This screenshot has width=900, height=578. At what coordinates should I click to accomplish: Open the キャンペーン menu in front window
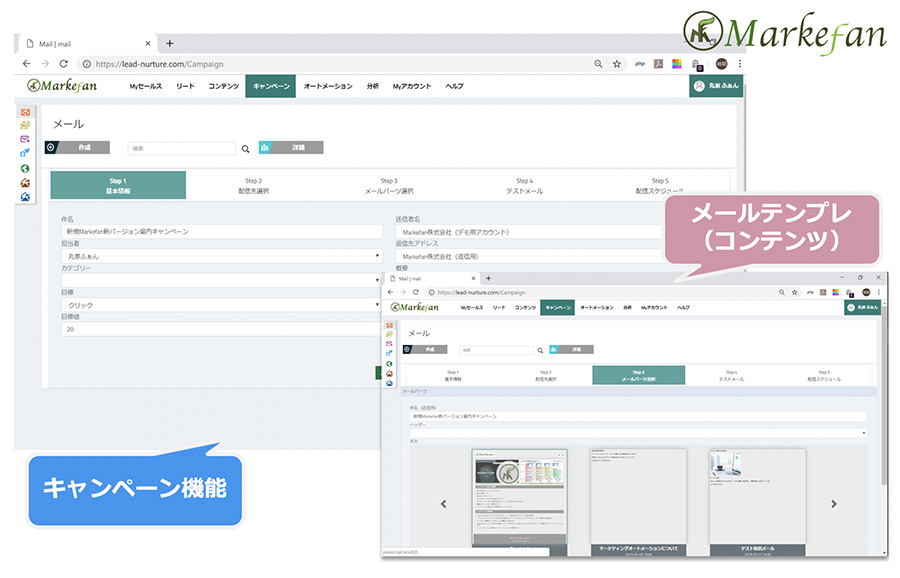tap(557, 308)
